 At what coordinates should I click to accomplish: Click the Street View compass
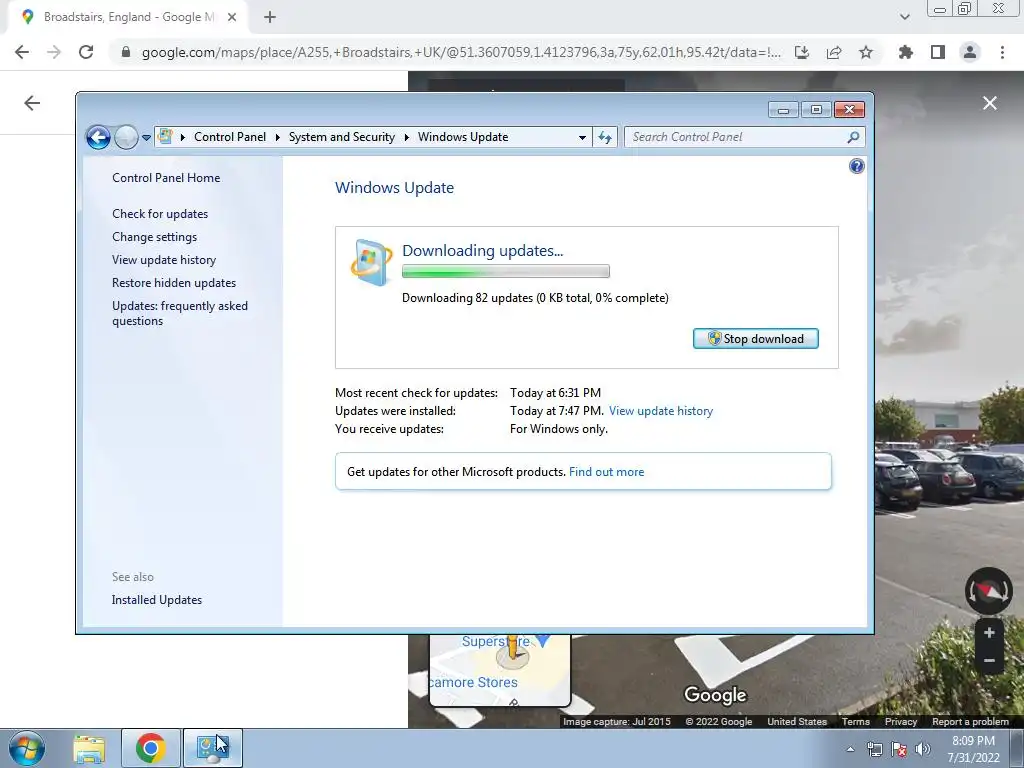(x=989, y=591)
